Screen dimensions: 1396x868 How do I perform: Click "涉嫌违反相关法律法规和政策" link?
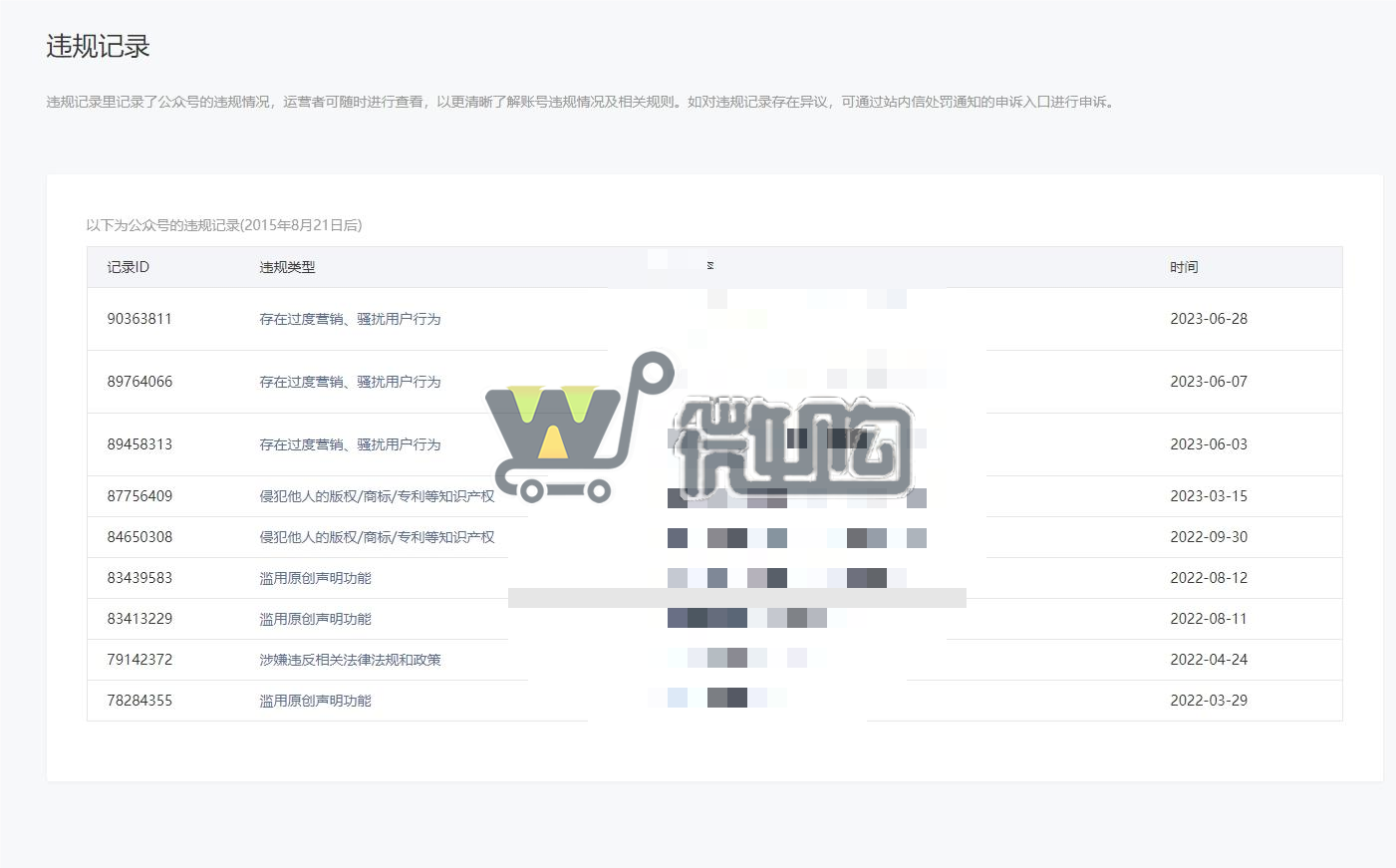coord(351,660)
